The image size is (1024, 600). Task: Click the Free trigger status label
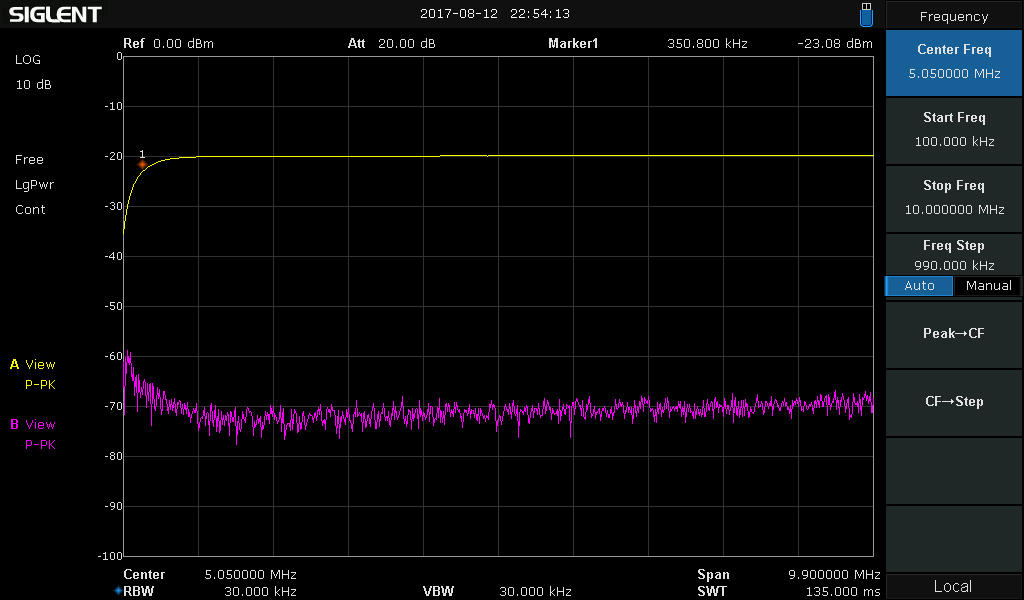29,159
